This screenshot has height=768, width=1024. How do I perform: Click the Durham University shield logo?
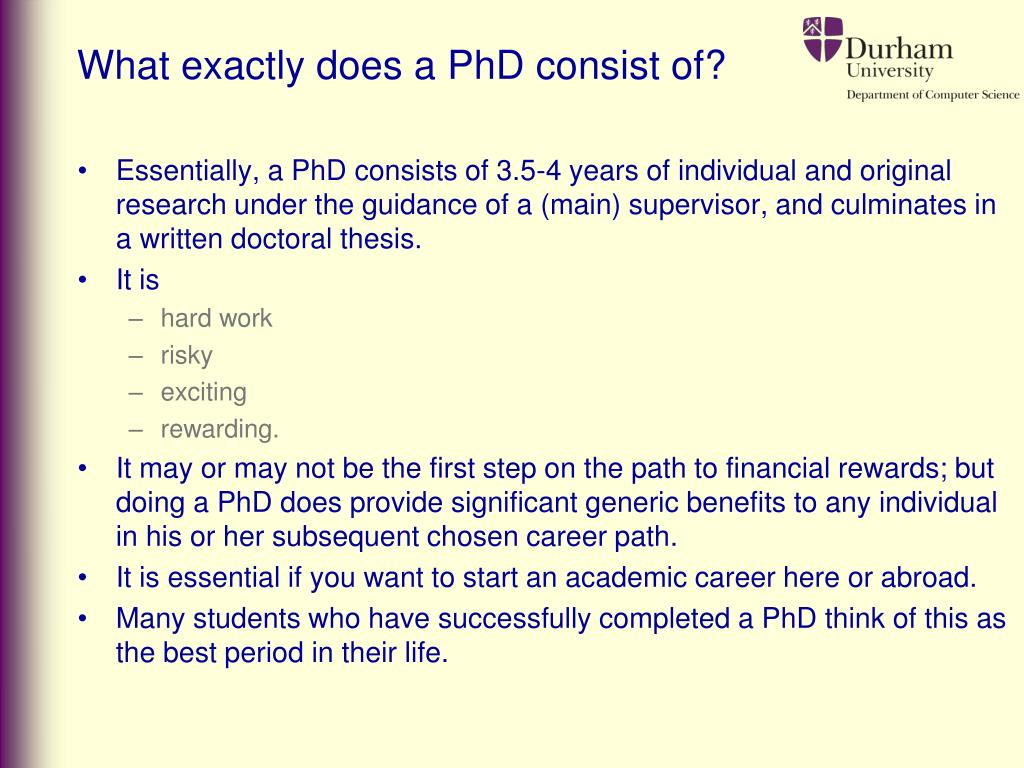tap(823, 39)
